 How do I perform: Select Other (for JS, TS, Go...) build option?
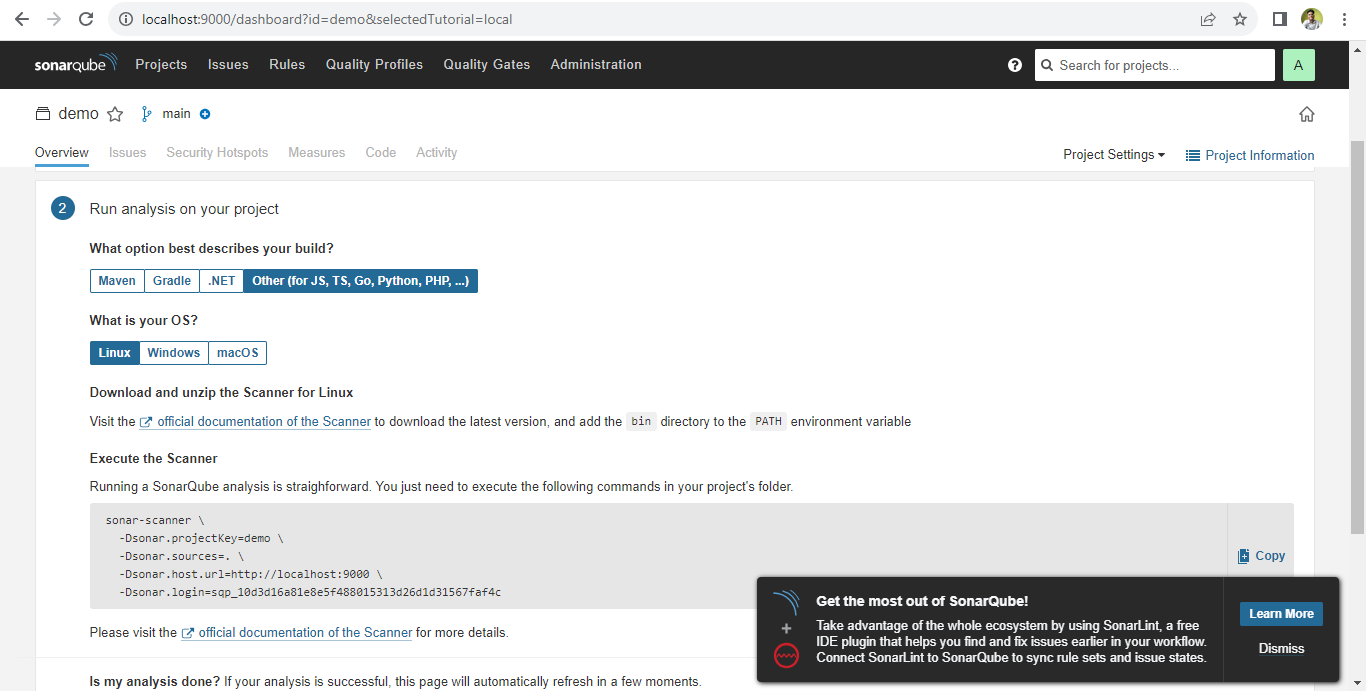click(x=361, y=281)
